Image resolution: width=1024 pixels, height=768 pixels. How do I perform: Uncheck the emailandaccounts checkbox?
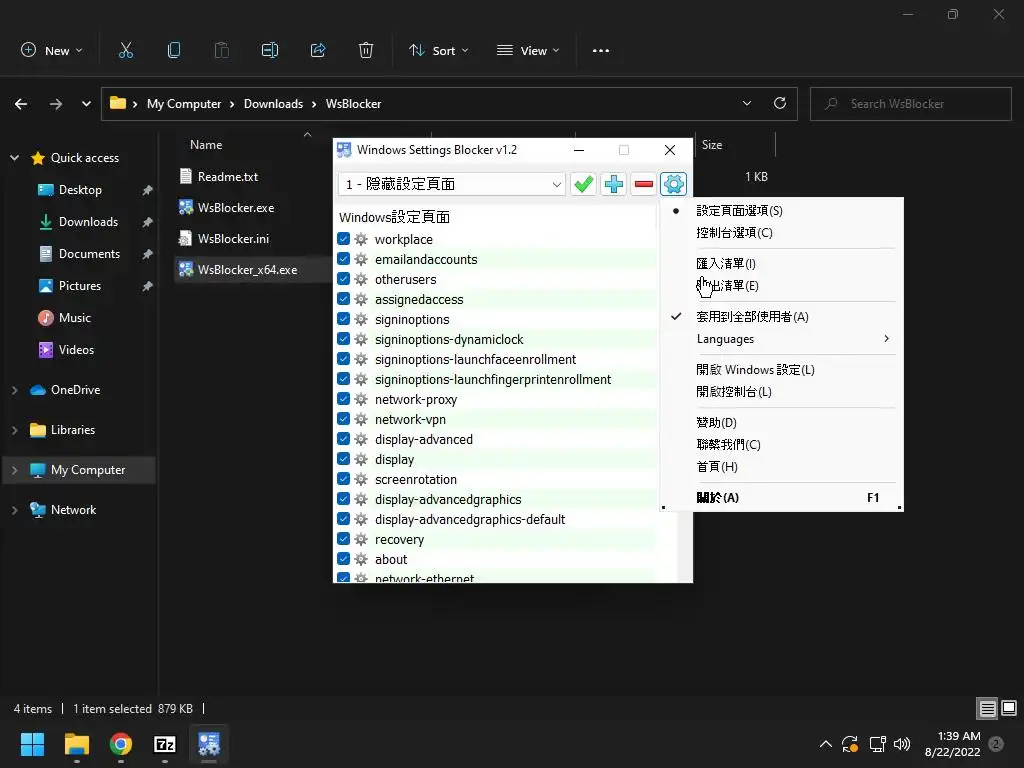[x=344, y=259]
